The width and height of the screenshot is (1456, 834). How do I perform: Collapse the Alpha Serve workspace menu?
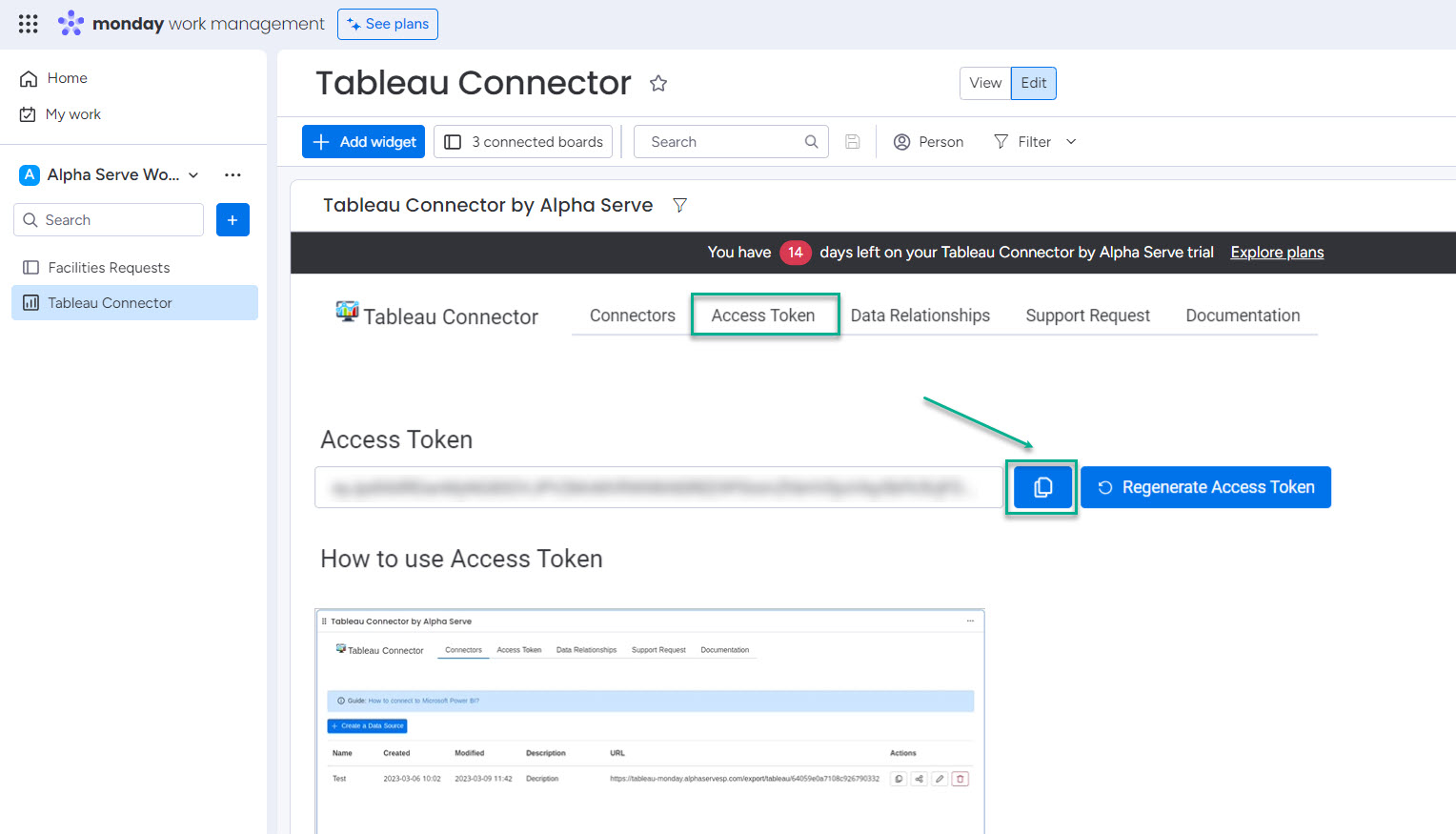[x=192, y=175]
